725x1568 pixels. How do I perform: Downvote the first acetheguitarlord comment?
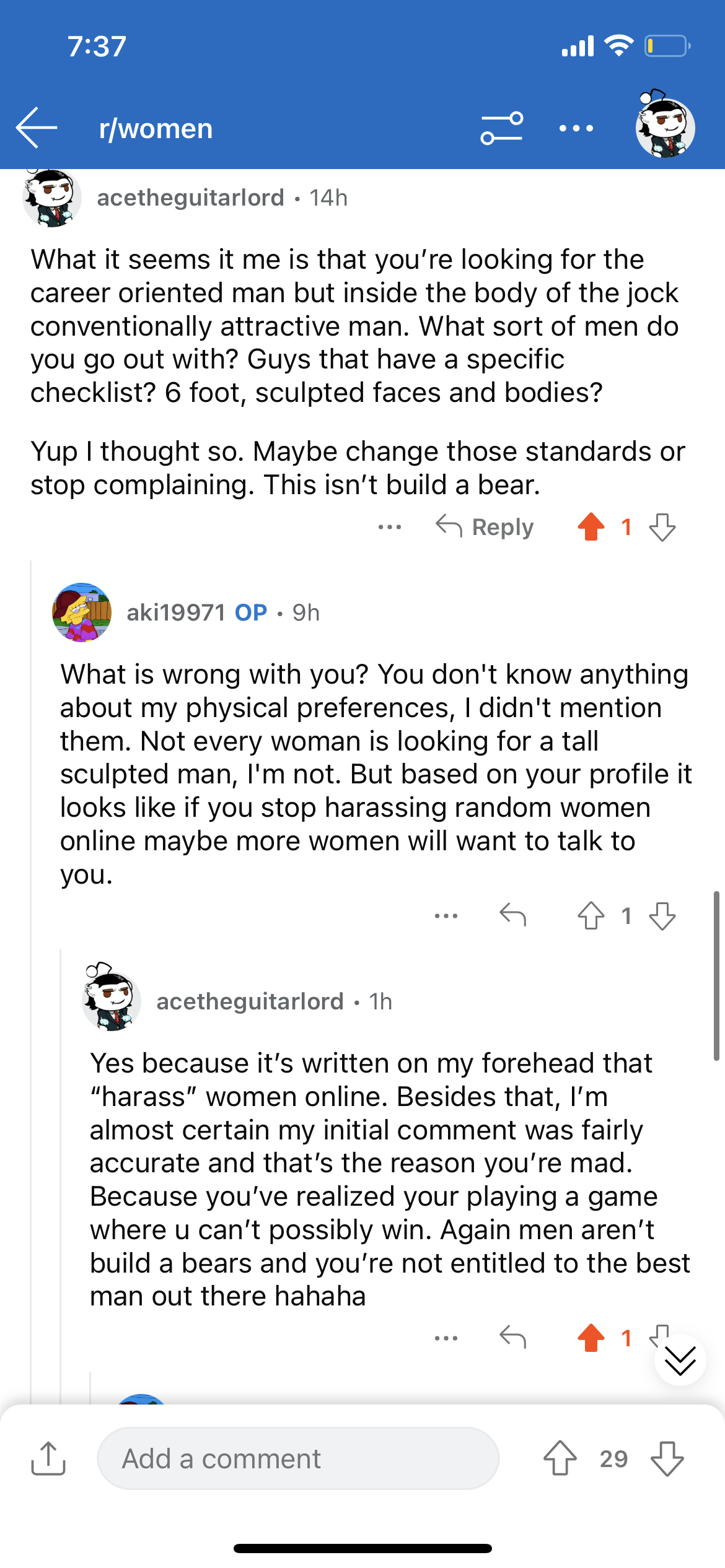pyautogui.click(x=662, y=527)
